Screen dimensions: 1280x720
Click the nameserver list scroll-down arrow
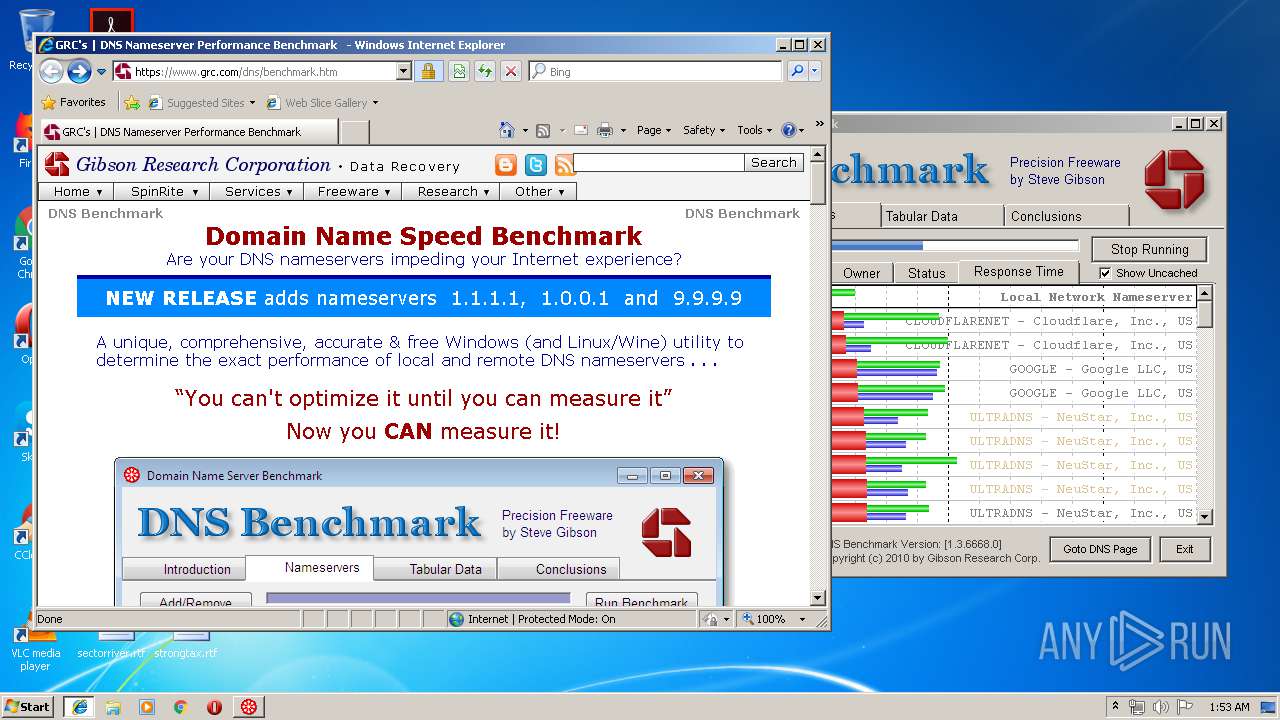click(1205, 517)
